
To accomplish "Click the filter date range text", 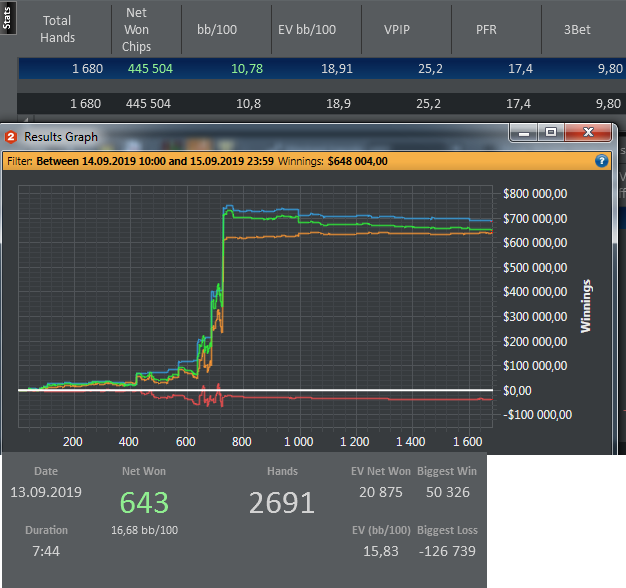I will click(x=155, y=161).
